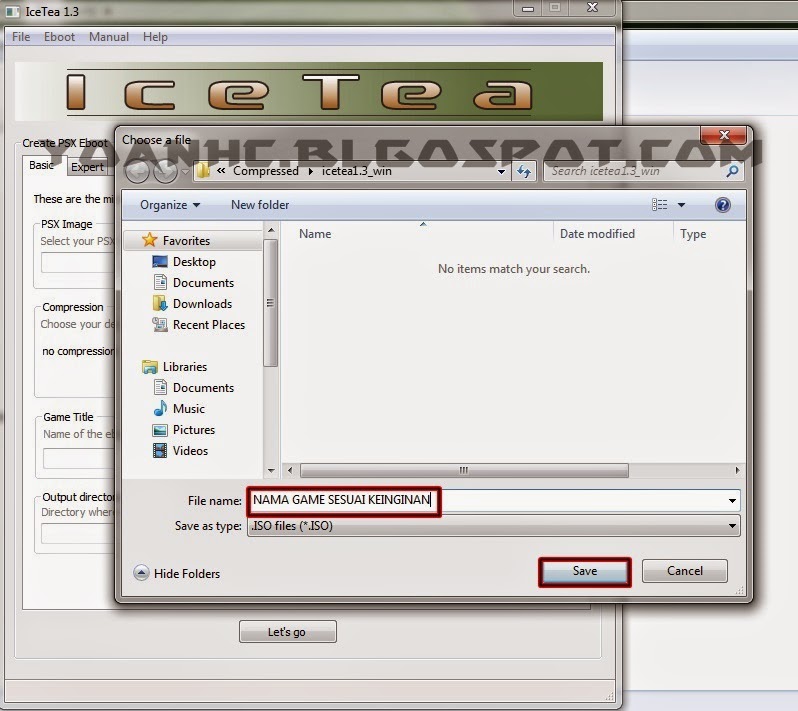This screenshot has width=798, height=711.
Task: Select Documents under Favorites
Action: (x=203, y=282)
